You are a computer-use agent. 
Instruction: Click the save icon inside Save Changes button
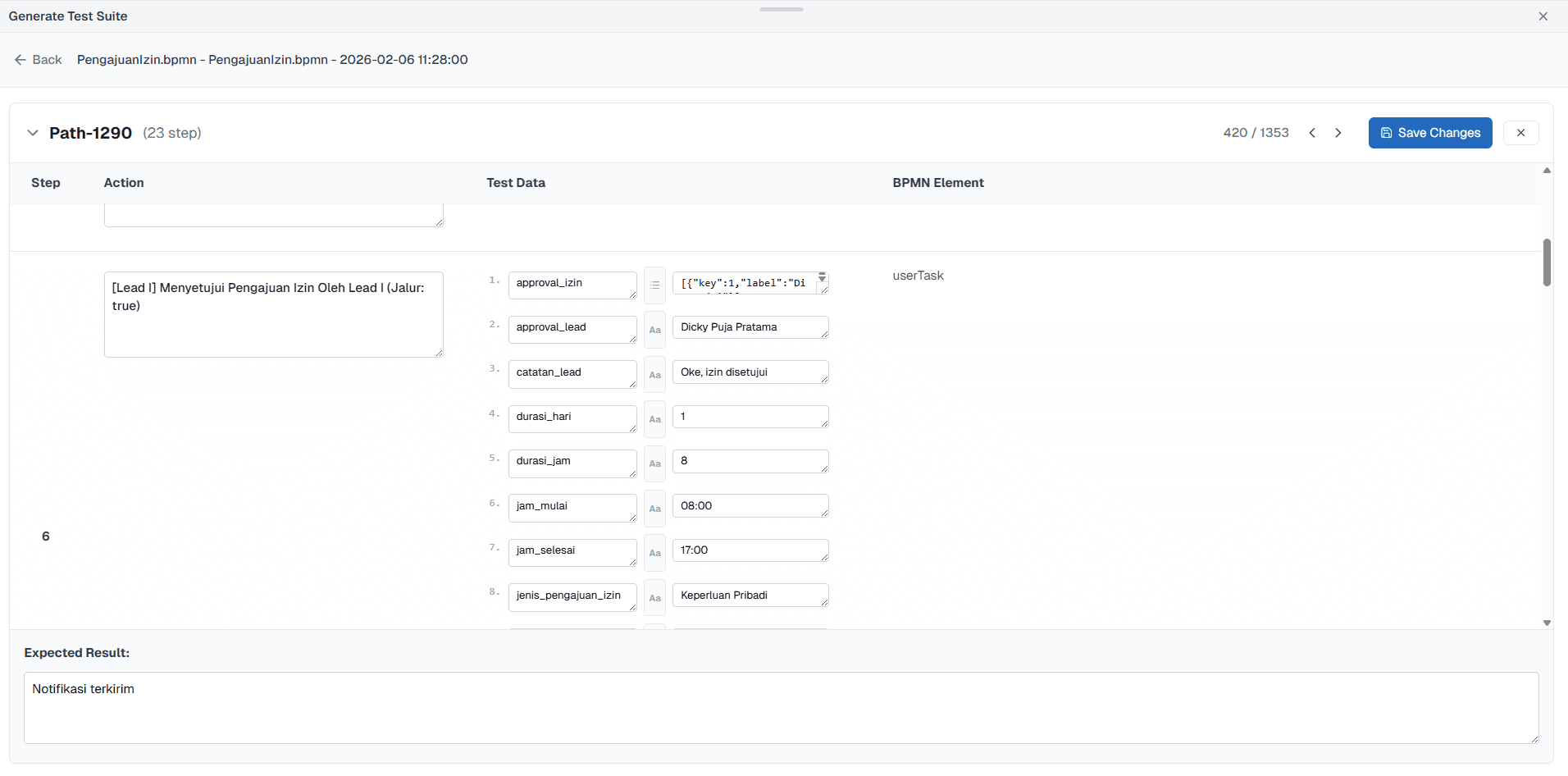1386,133
